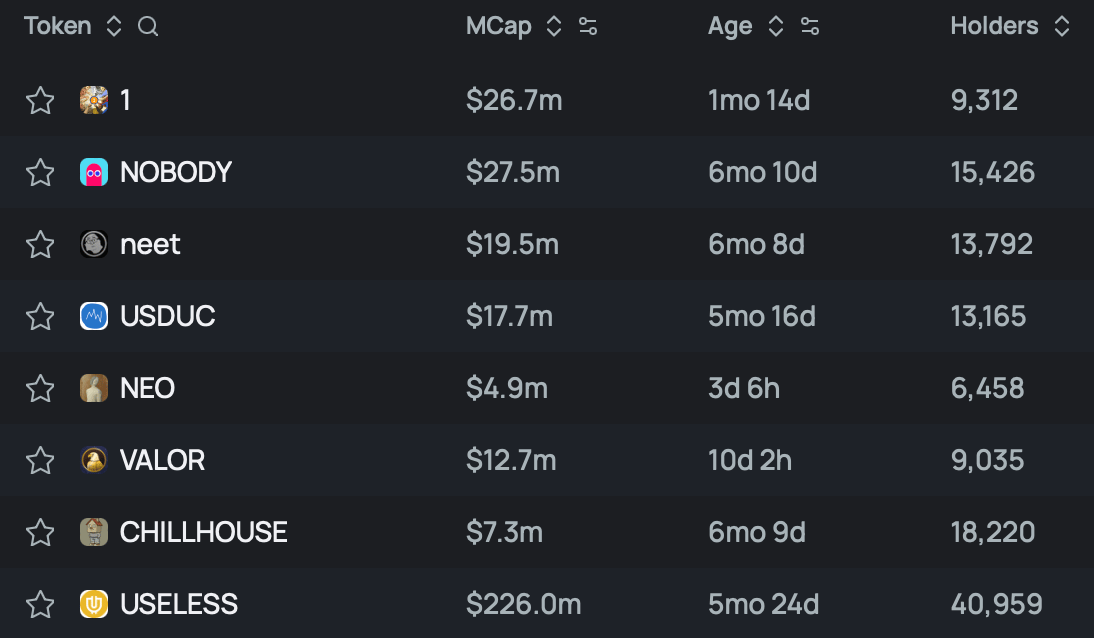Viewport: 1094px width, 638px height.
Task: Click the USELESS token logo
Action: pos(94,604)
